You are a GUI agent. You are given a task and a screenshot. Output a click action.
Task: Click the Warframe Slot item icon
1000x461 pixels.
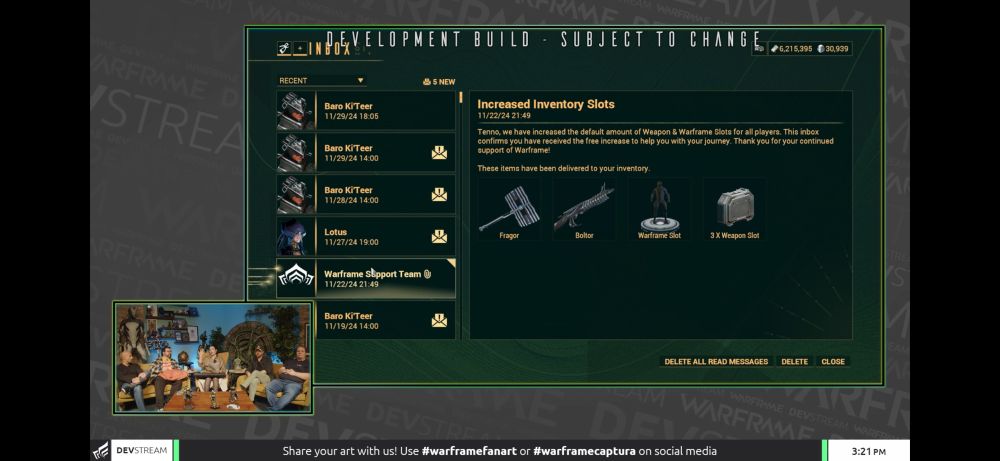point(659,206)
